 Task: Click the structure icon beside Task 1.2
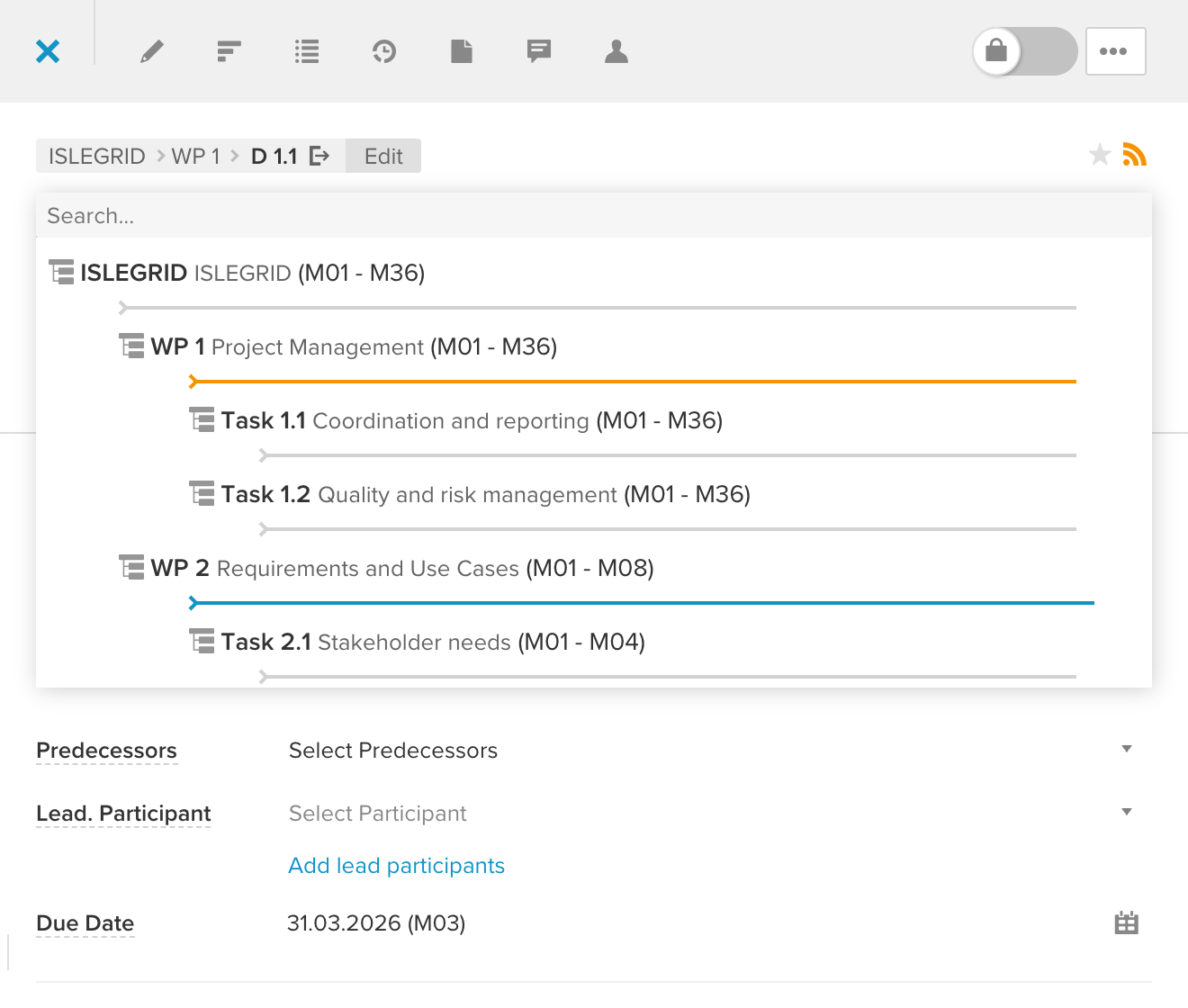point(202,493)
